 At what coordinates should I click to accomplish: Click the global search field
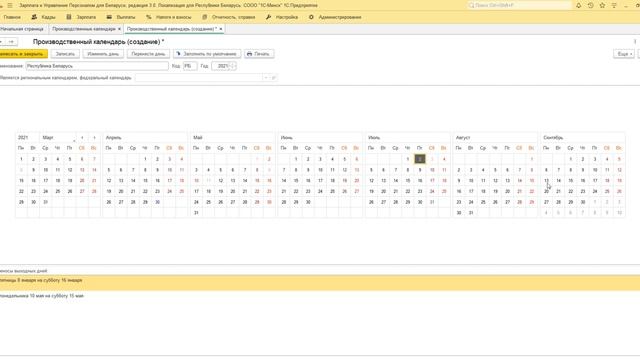click(x=519, y=5)
